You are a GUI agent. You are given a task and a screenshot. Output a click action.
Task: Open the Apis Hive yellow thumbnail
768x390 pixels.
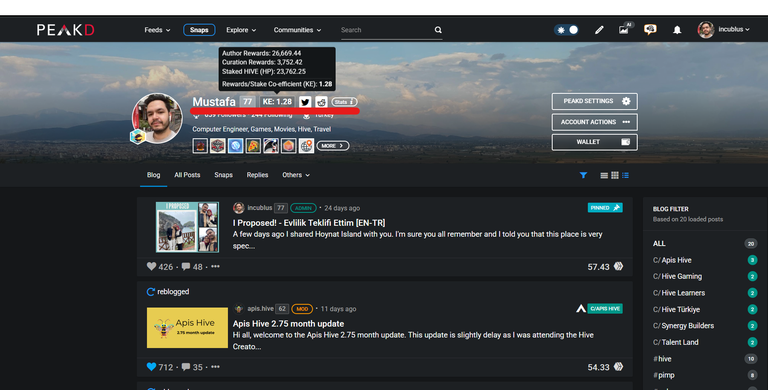[x=187, y=328]
